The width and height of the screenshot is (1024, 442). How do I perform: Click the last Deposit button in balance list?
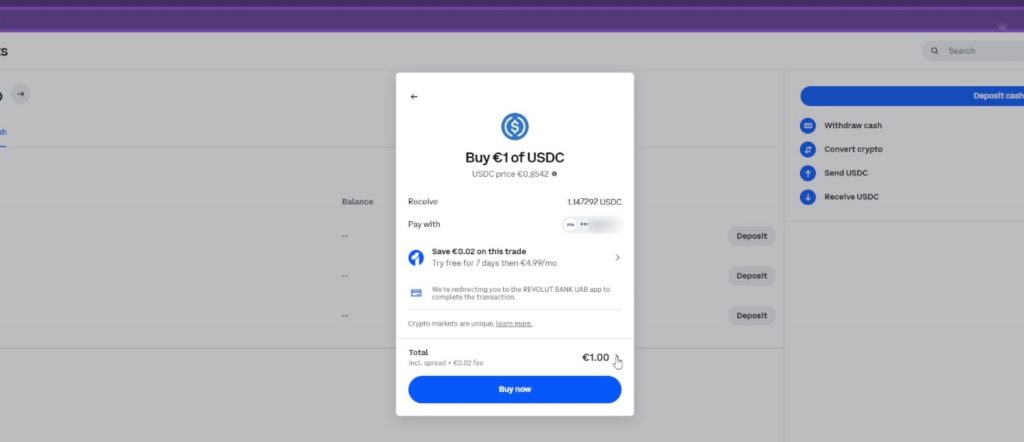click(752, 316)
